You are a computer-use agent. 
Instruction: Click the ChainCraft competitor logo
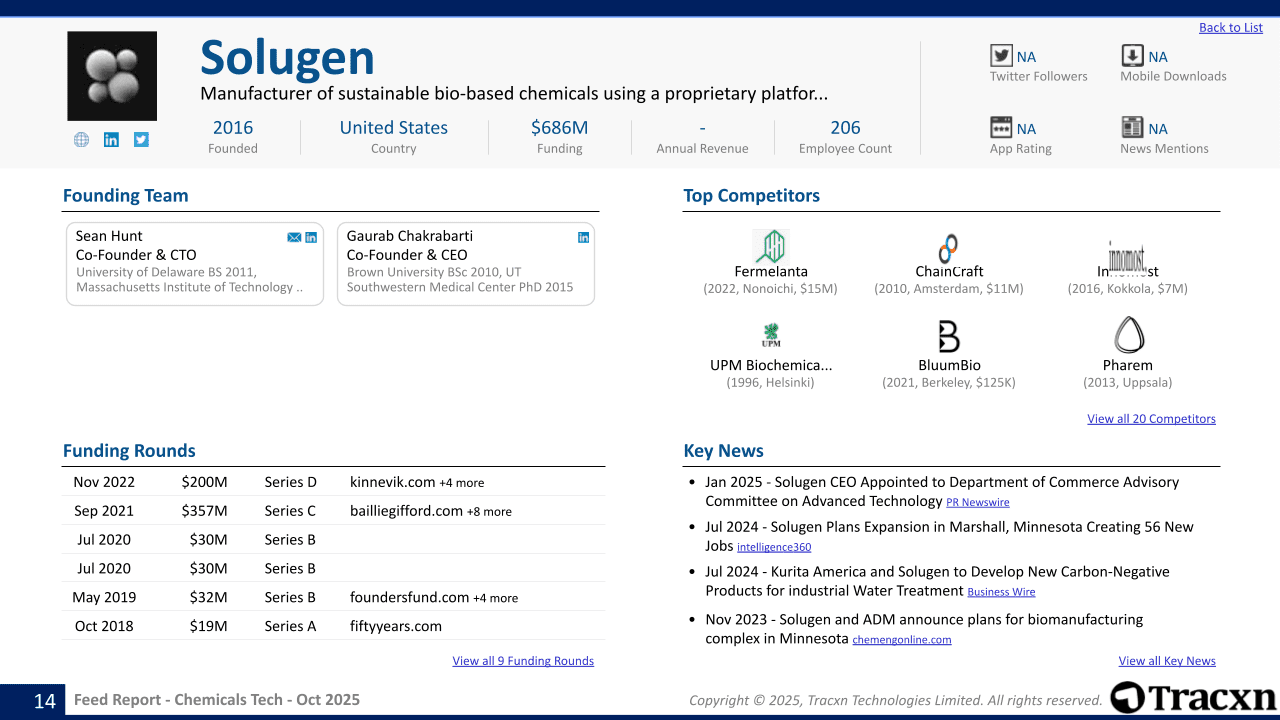(x=948, y=248)
